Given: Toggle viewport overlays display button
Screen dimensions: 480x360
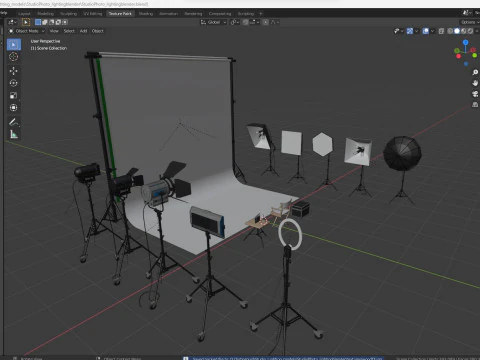Looking at the screenshot, I should click(426, 31).
